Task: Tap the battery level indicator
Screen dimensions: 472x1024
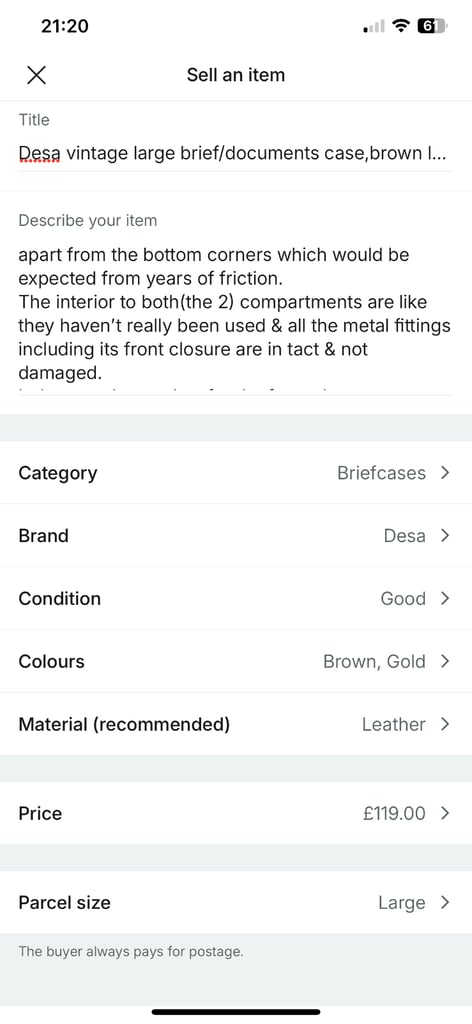Action: tap(431, 26)
